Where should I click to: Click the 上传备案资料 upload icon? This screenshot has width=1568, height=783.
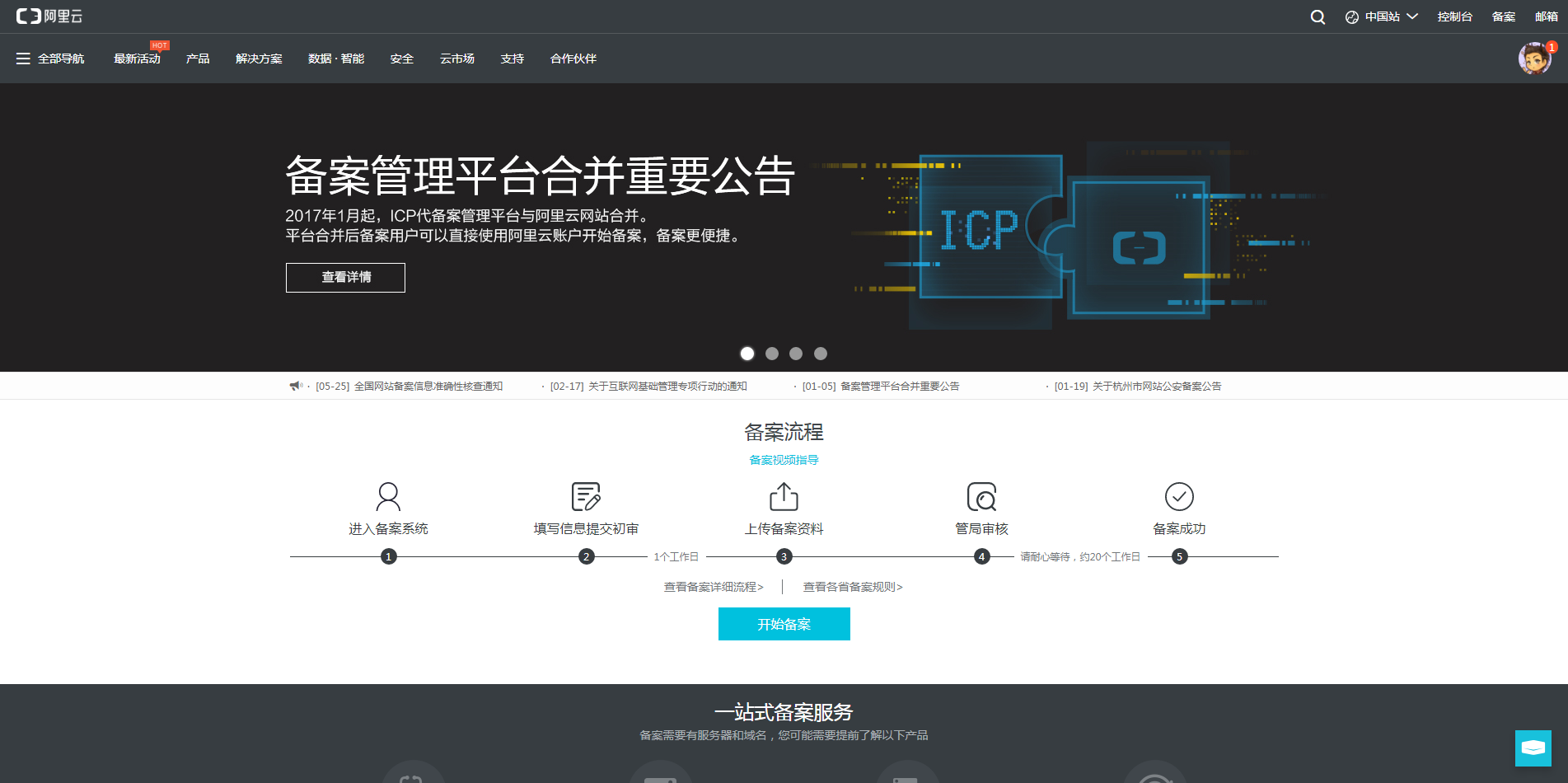pyautogui.click(x=784, y=497)
